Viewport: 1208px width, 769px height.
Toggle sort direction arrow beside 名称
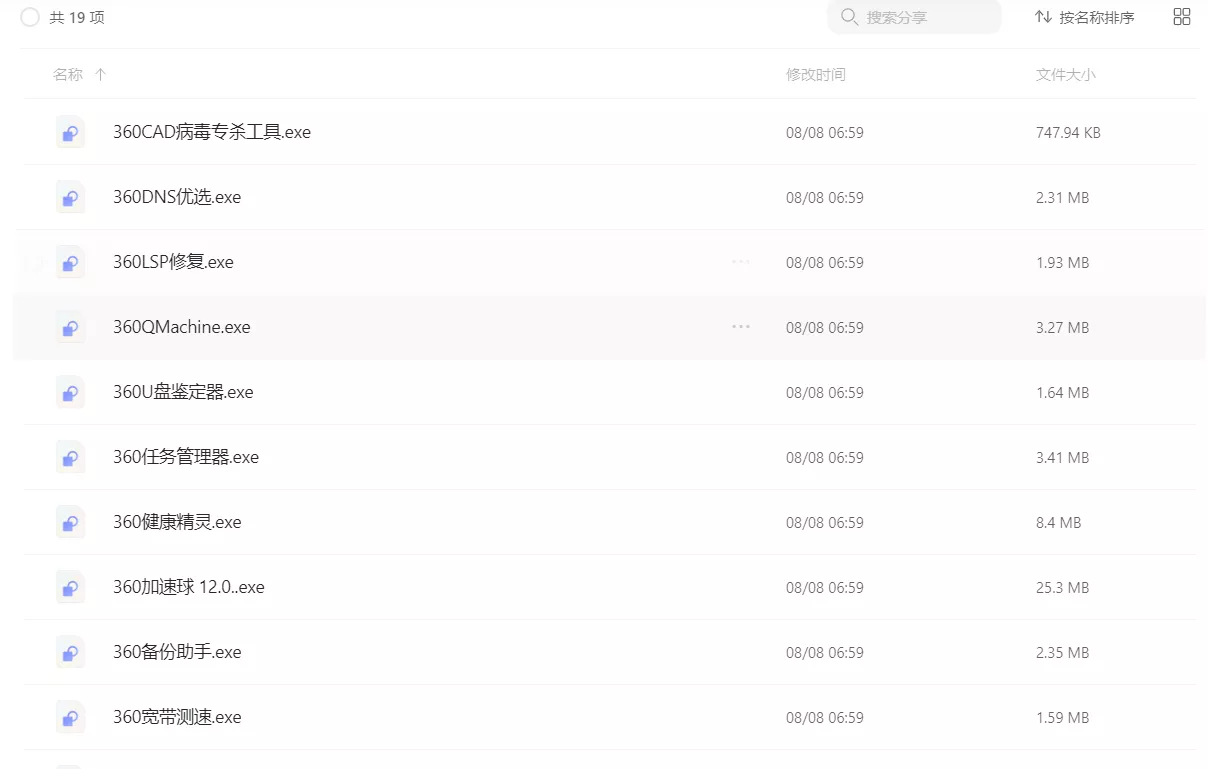[x=100, y=75]
